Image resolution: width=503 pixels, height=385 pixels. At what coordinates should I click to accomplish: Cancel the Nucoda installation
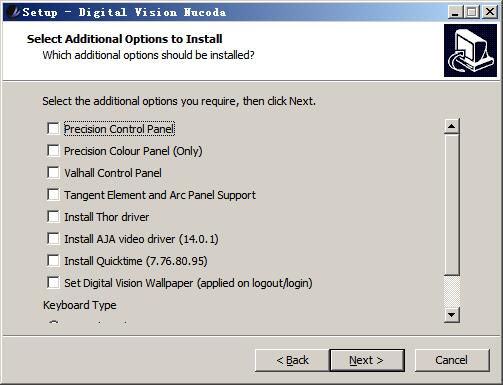pos(452,360)
